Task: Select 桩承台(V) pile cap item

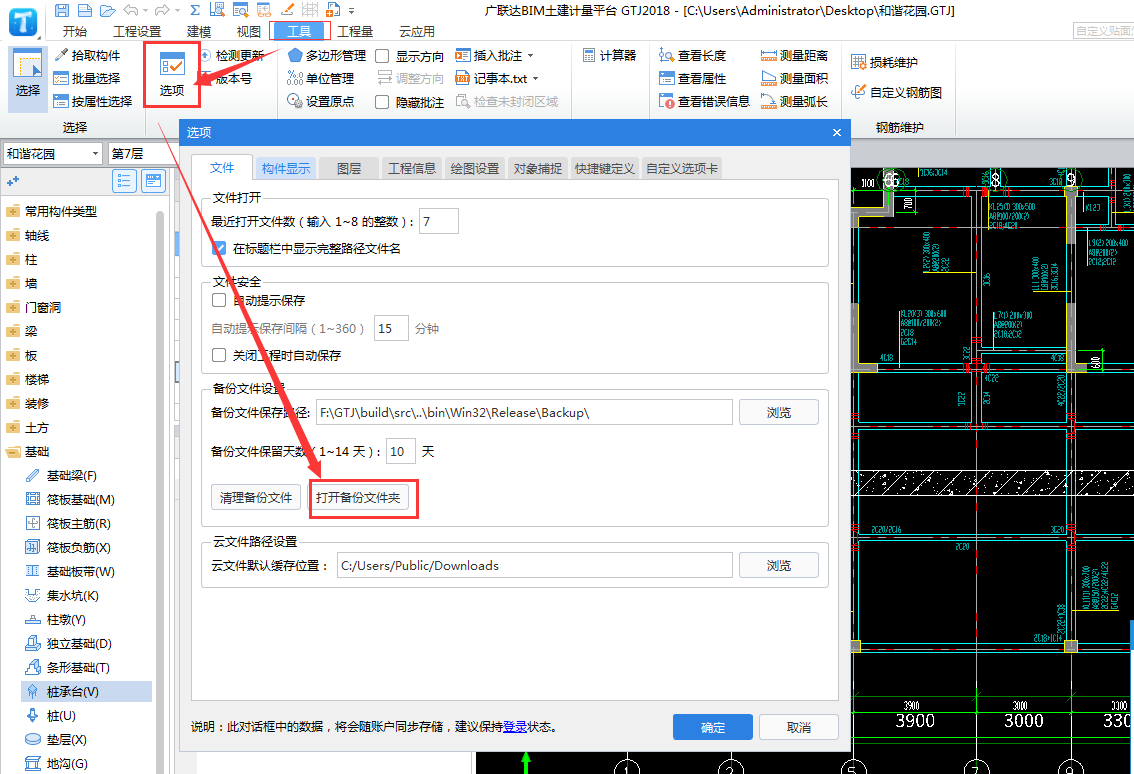Action: [87, 692]
